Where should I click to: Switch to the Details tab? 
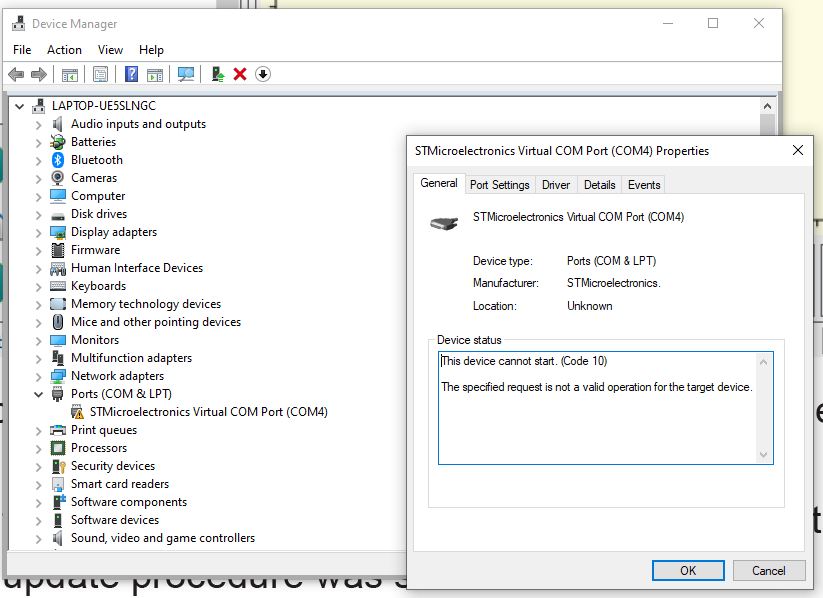click(599, 185)
